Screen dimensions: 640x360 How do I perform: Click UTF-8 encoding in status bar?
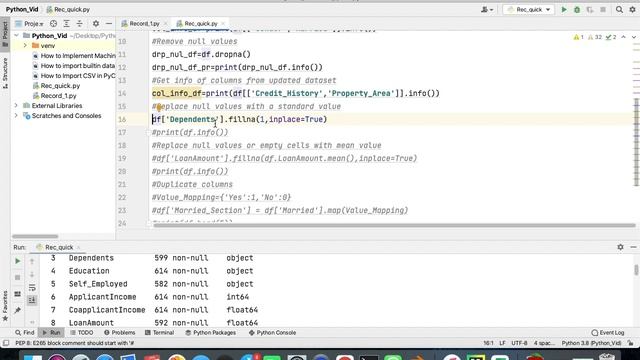pyautogui.click(x=519, y=343)
